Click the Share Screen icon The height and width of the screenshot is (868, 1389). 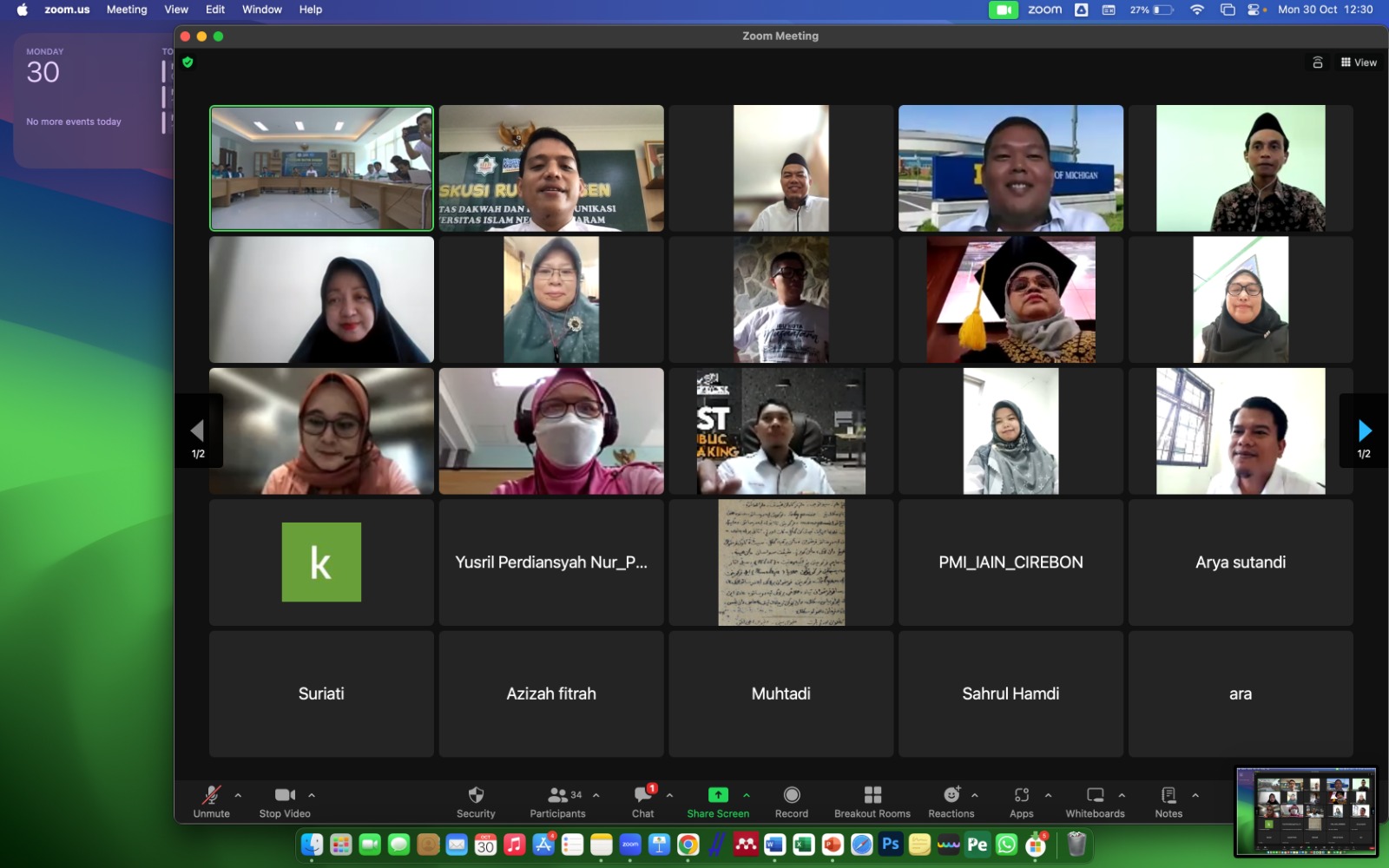click(x=718, y=795)
